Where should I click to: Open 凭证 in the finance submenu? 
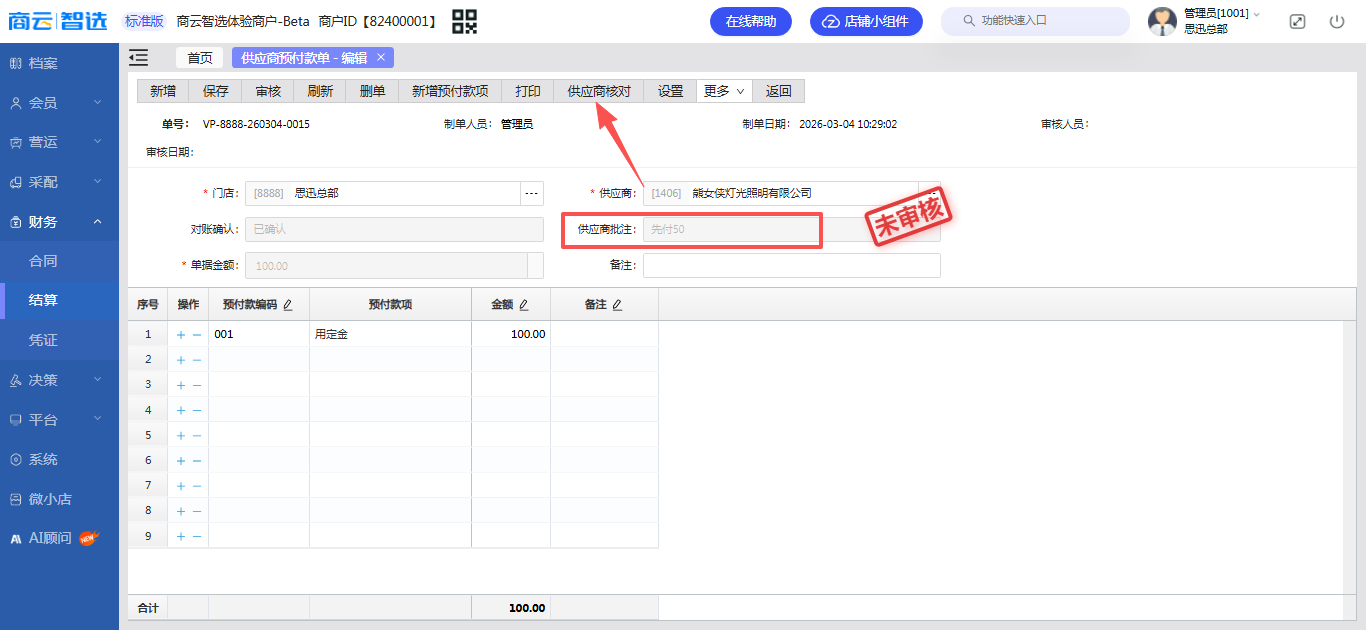pyautogui.click(x=43, y=340)
